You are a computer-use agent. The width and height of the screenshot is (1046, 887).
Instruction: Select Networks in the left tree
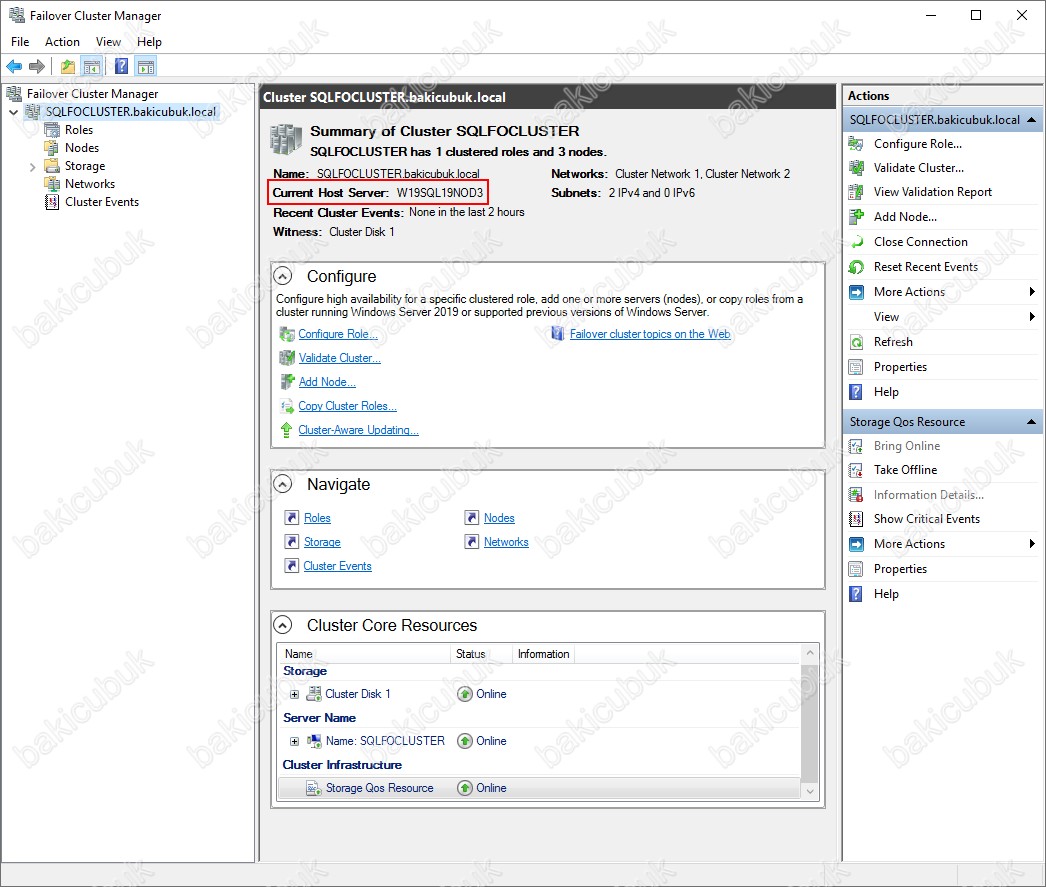point(89,184)
